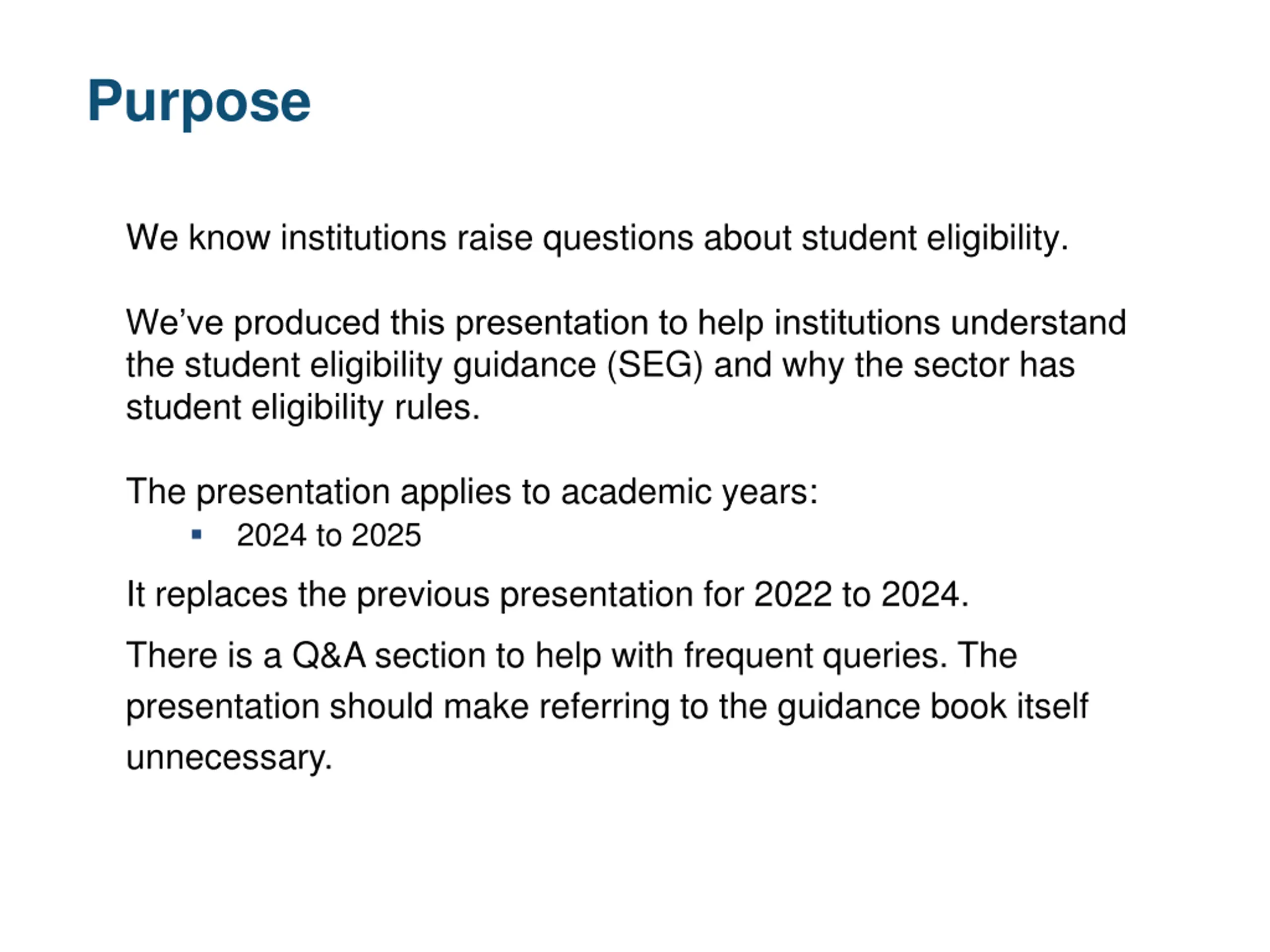The image size is (1270, 952).
Task: Click the line 'student eligibility rules.'
Action: point(303,408)
